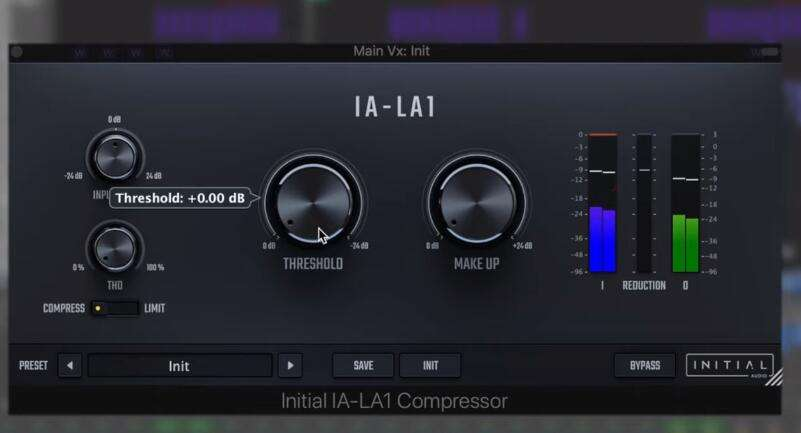Open the Init preset name field
This screenshot has height=433, width=801.
pyautogui.click(x=179, y=366)
